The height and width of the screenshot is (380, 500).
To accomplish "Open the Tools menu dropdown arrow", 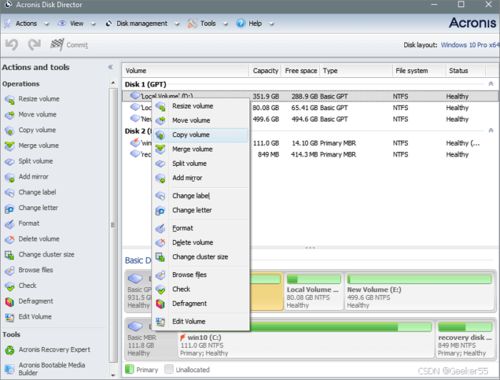I will pos(226,24).
